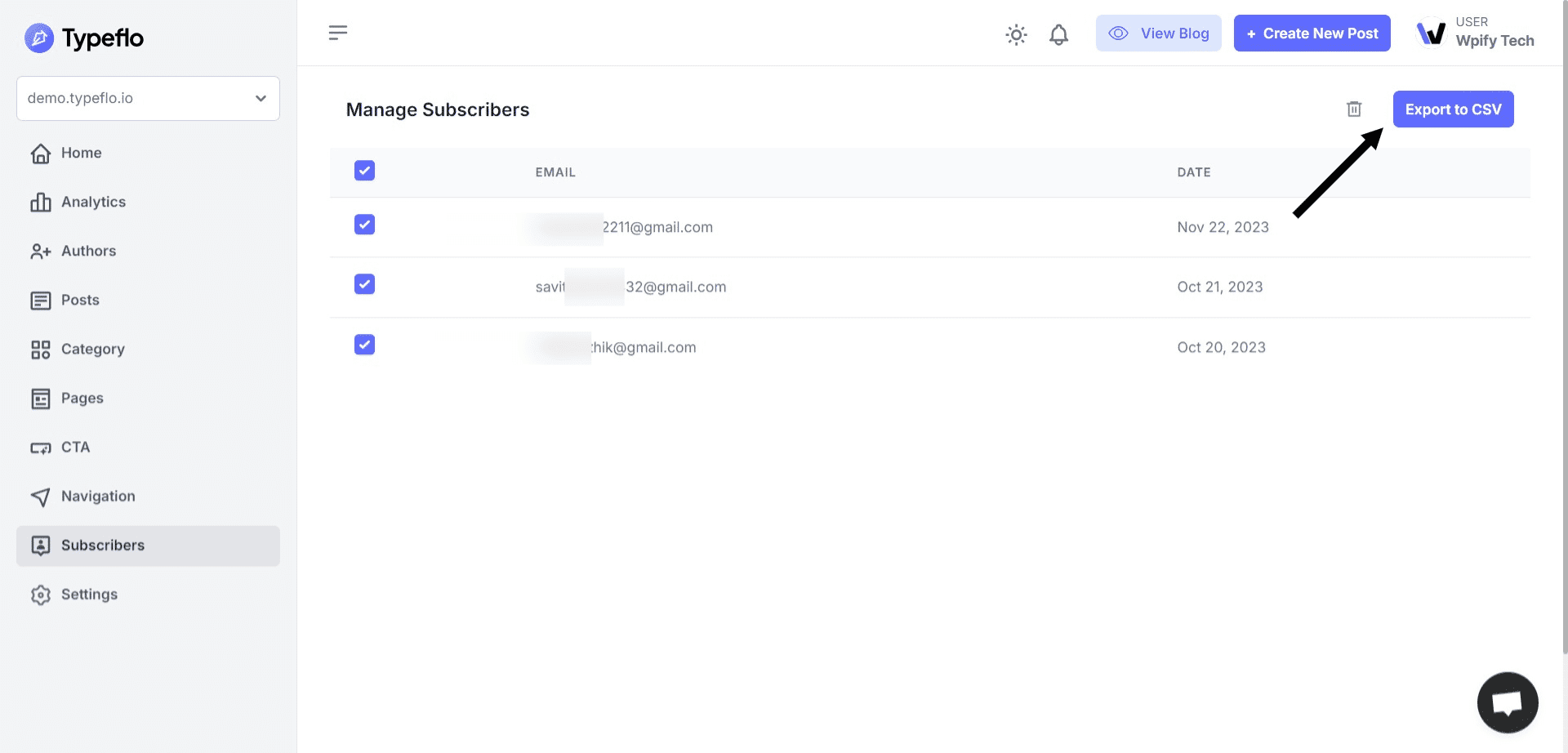This screenshot has width=1568, height=753.
Task: Click the View Blog button
Action: [x=1158, y=33]
